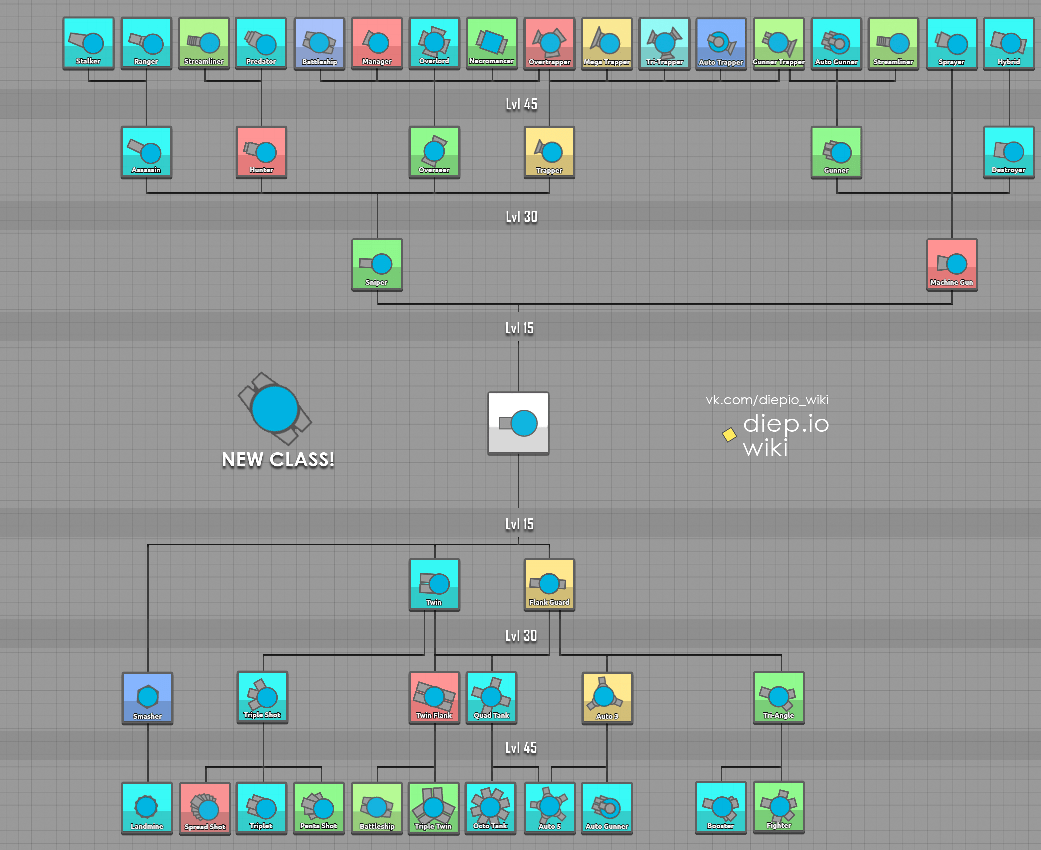Image resolution: width=1041 pixels, height=850 pixels.
Task: Choose the green Gunner tile
Action: (837, 152)
